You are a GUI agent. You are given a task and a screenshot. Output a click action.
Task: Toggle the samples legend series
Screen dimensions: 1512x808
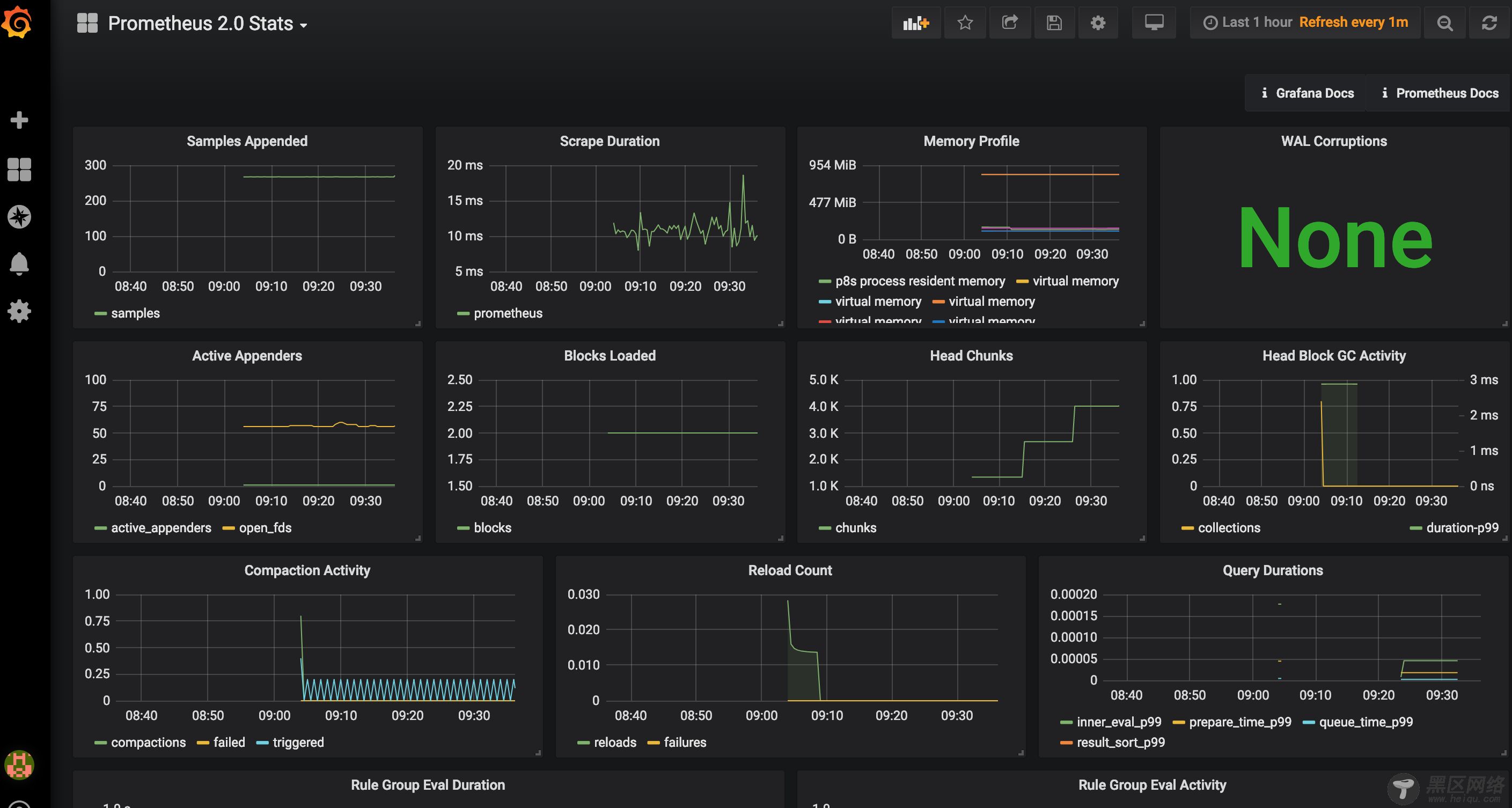click(x=136, y=313)
